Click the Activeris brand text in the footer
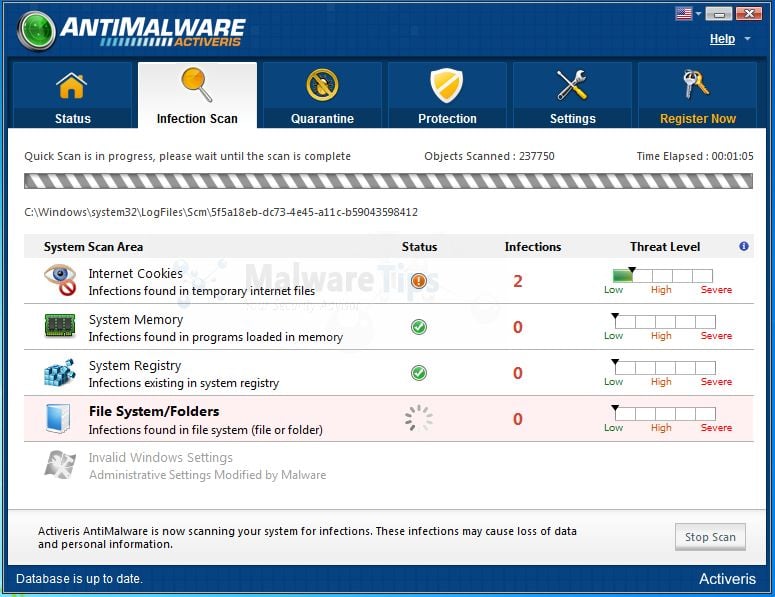The width and height of the screenshot is (775, 597). click(x=727, y=579)
